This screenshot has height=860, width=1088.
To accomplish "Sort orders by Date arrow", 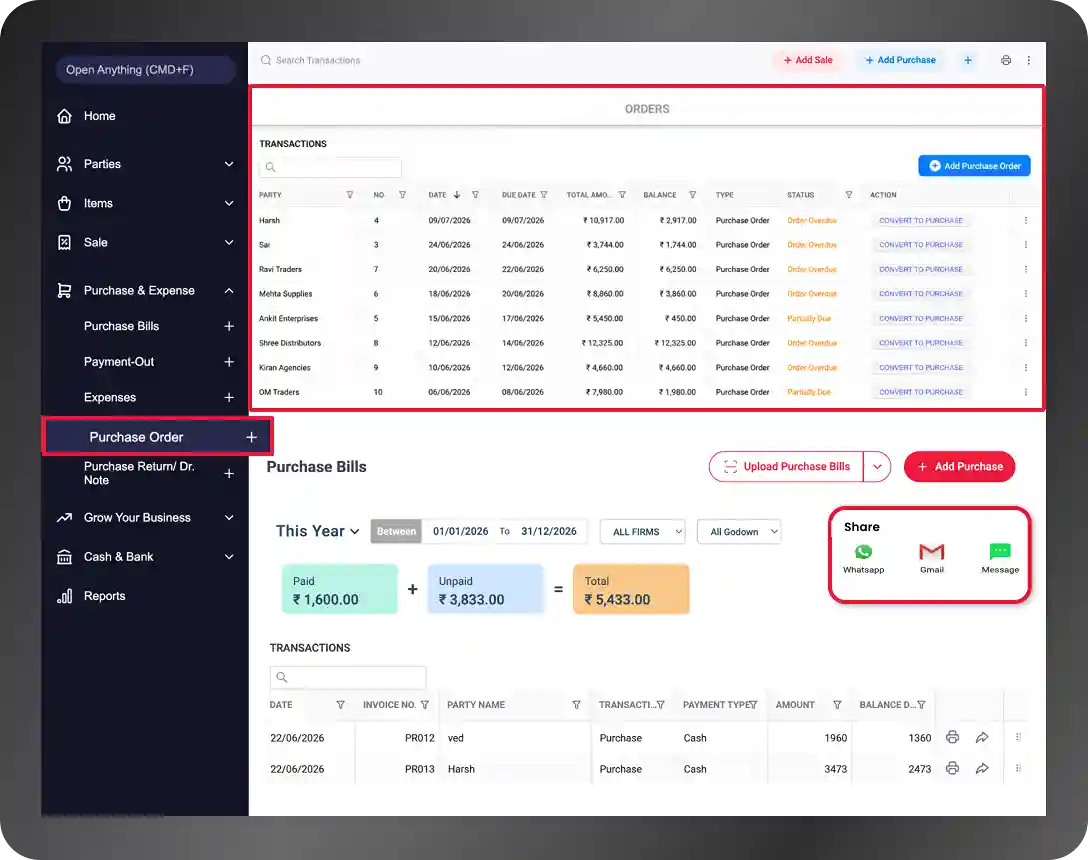I will (457, 195).
